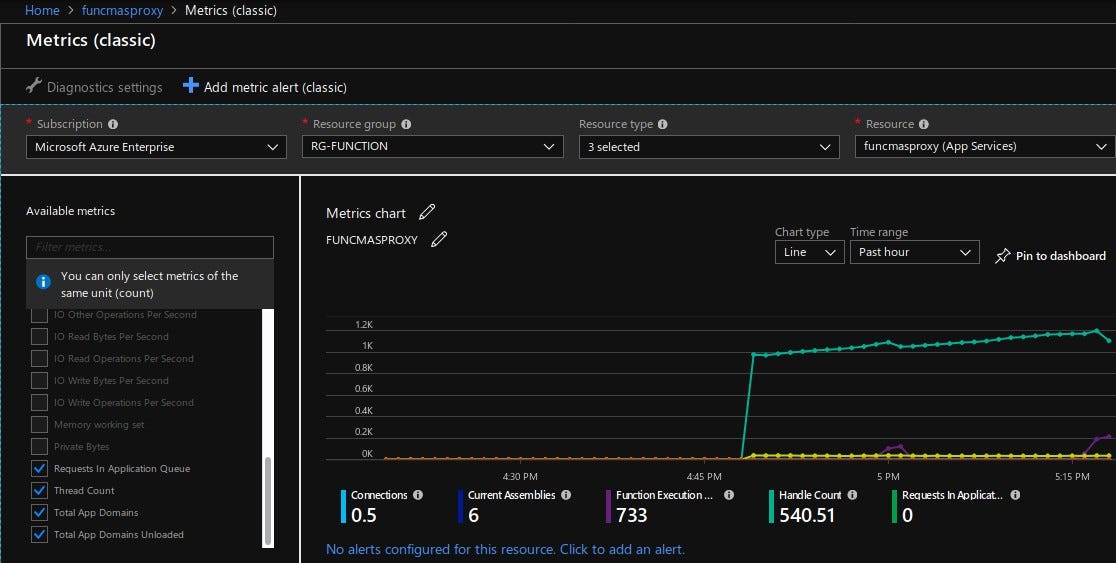Toggle IO Read Bytes Per Second checkbox
Screen dimensions: 1116x563
39,336
